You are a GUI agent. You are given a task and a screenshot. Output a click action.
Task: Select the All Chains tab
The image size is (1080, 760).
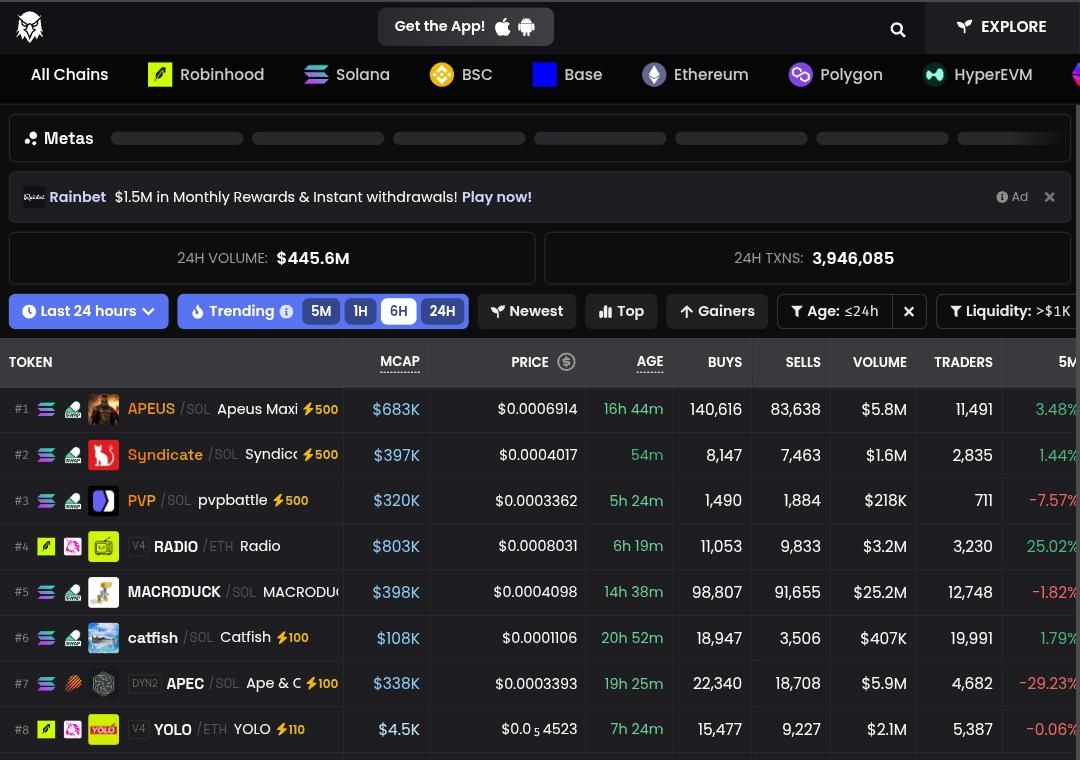point(70,74)
